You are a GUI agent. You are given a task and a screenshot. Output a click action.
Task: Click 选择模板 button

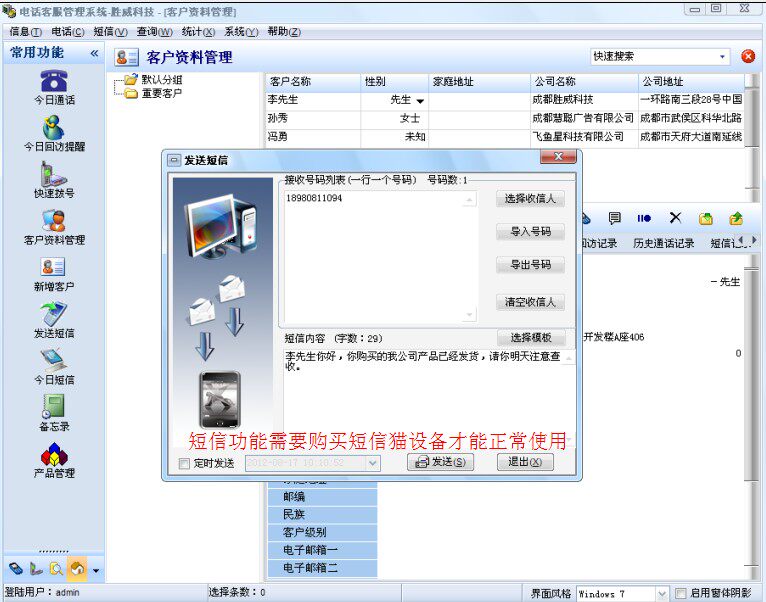531,338
